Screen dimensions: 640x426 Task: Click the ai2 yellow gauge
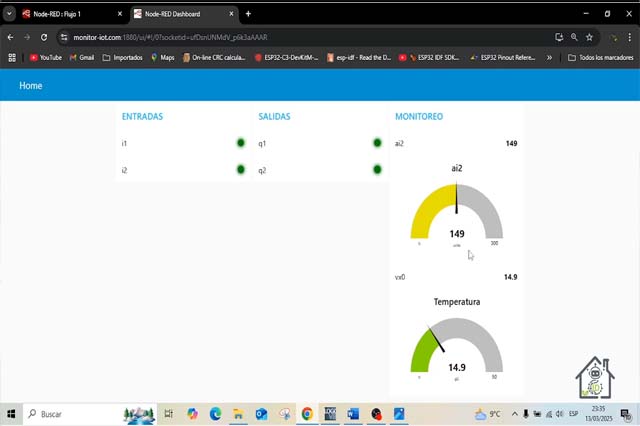click(456, 213)
